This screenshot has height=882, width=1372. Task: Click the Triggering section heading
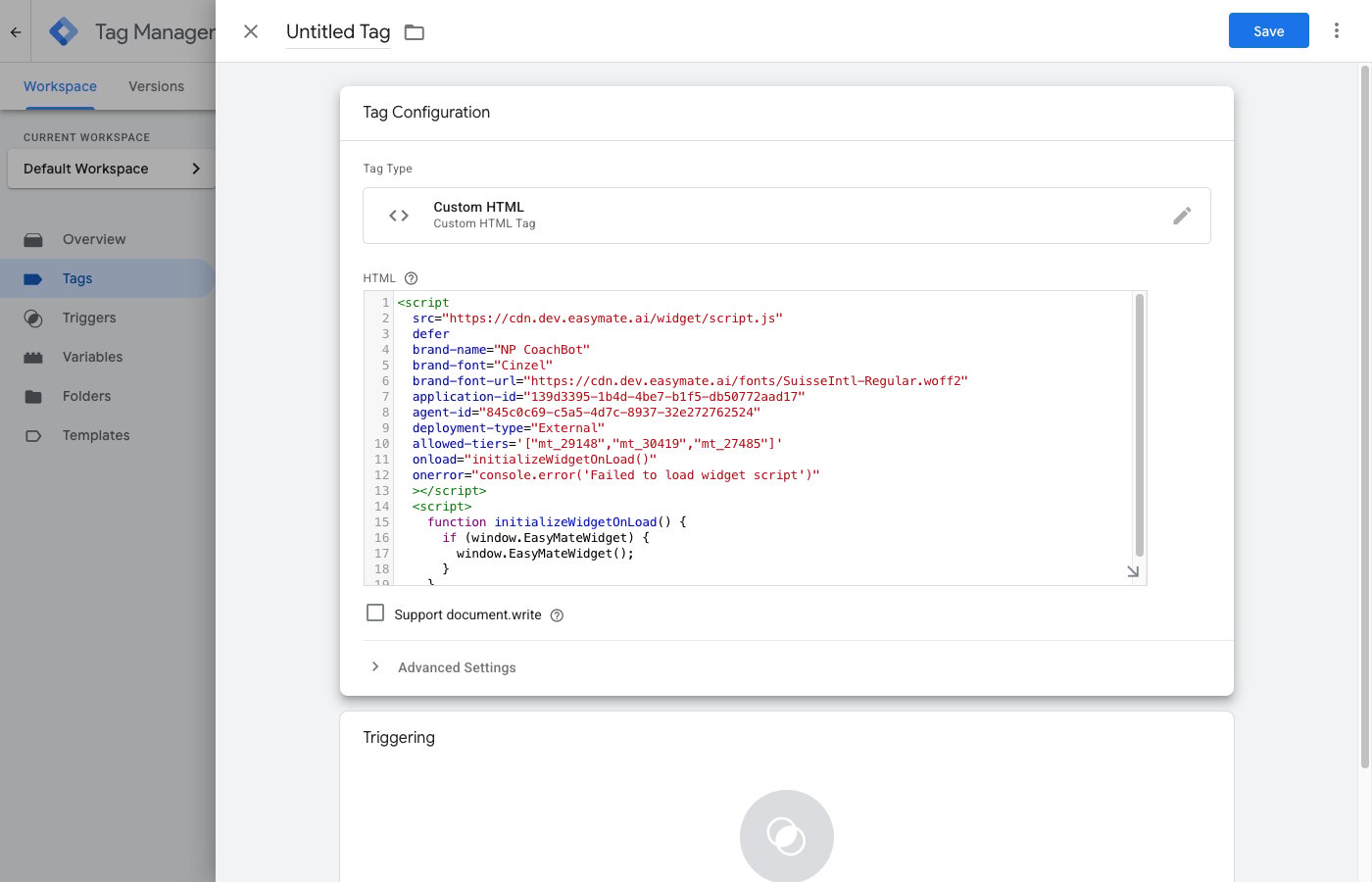pyautogui.click(x=399, y=738)
